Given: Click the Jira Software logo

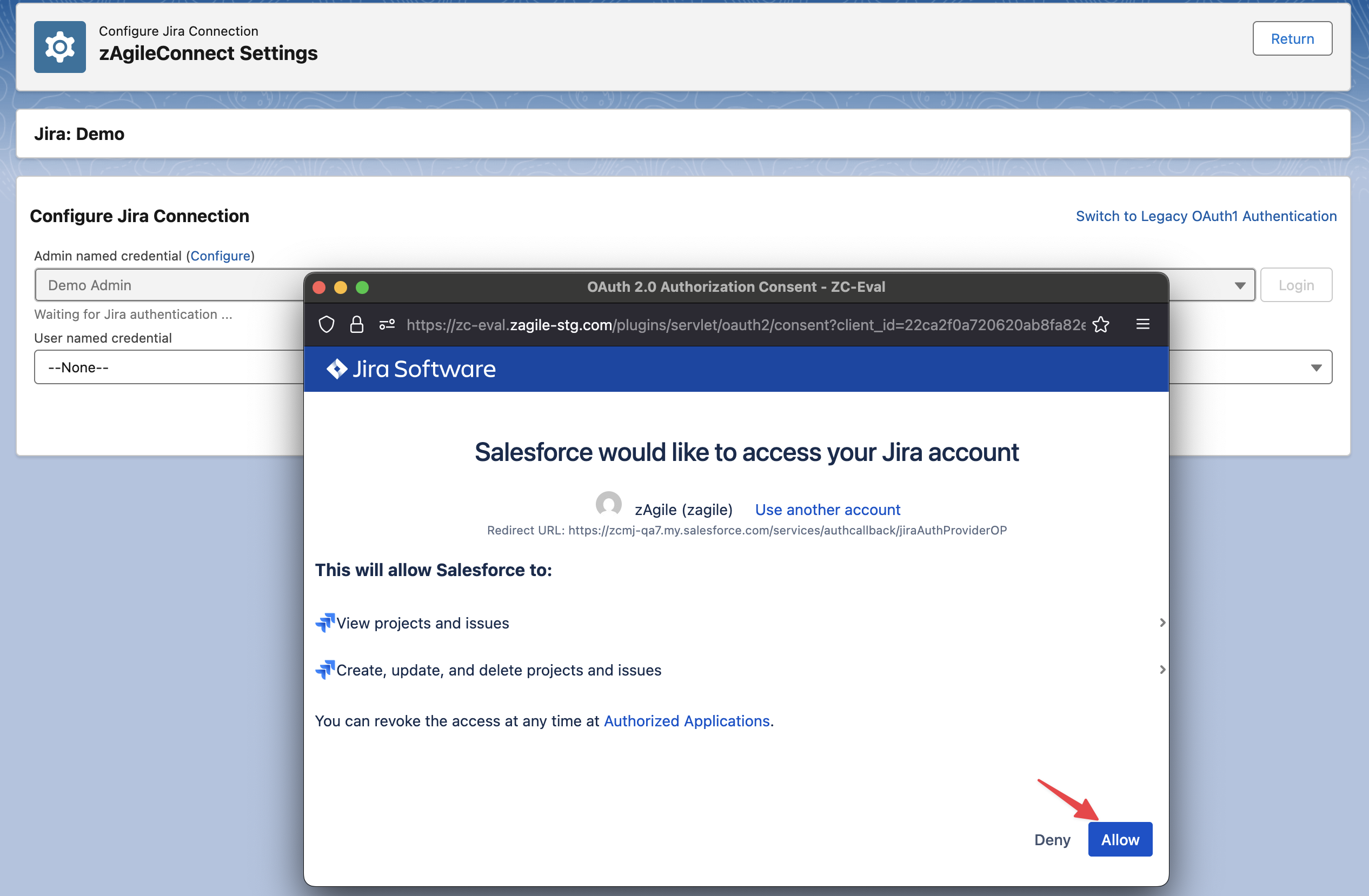Looking at the screenshot, I should point(411,369).
